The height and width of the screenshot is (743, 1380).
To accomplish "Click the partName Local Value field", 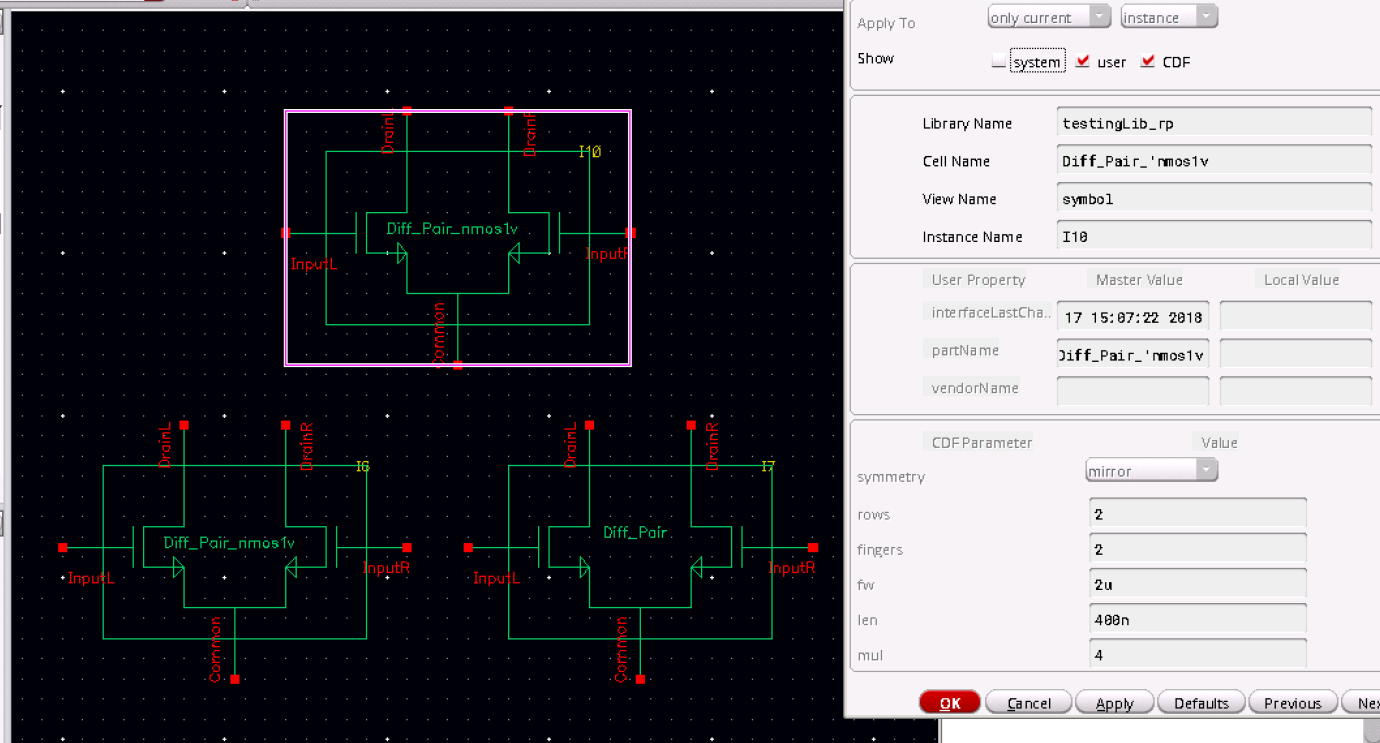I will 1295,354.
